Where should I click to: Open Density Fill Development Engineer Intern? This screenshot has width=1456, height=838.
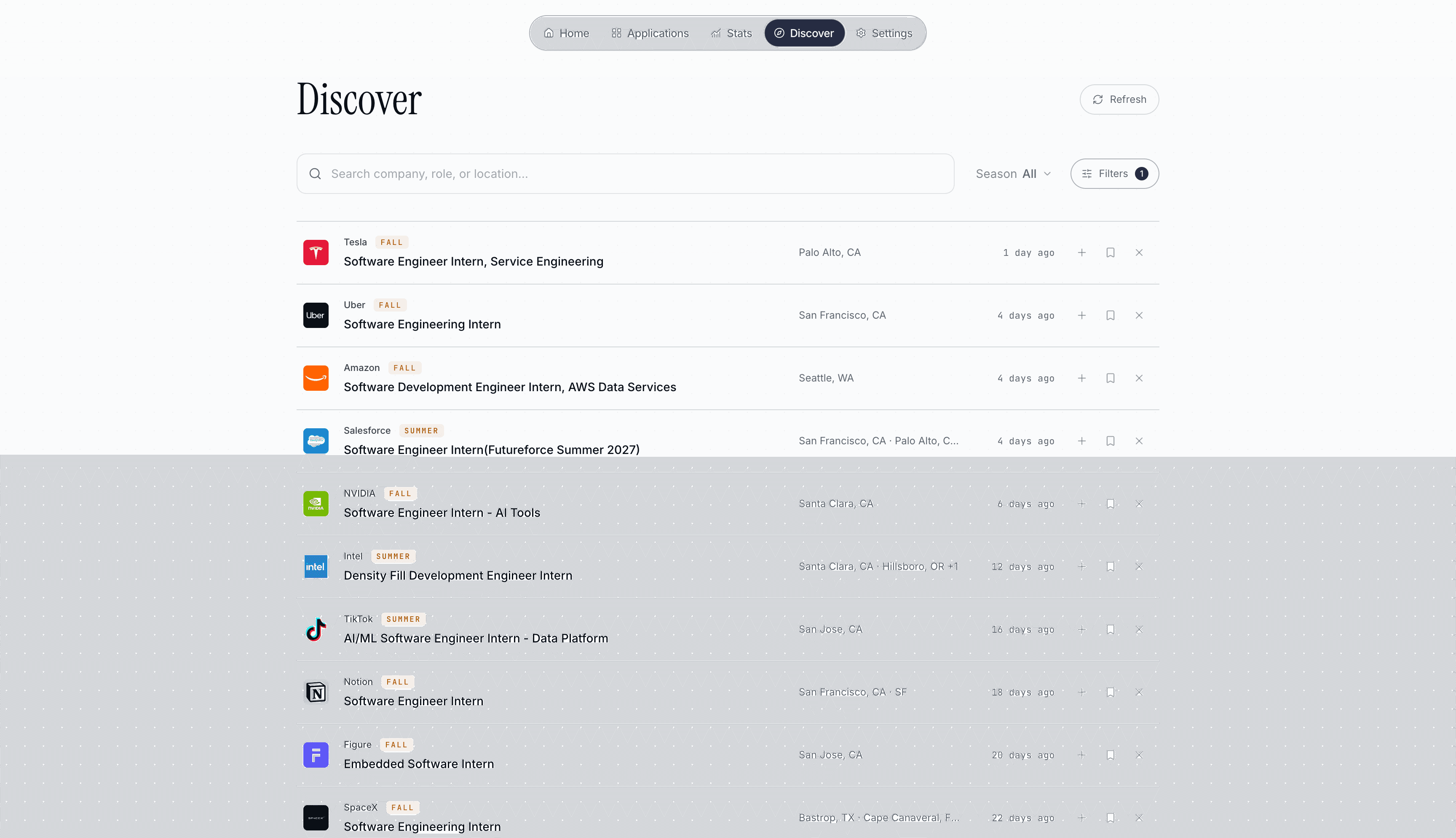point(458,575)
